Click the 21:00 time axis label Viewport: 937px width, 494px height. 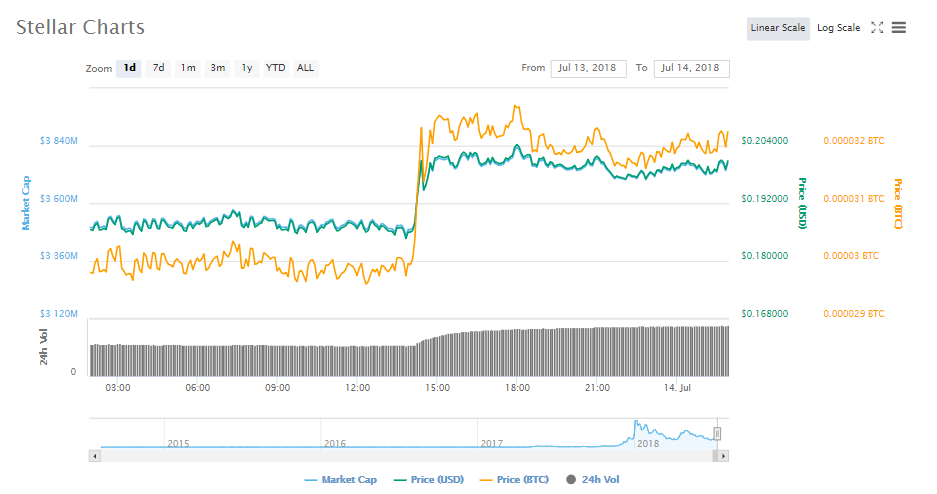click(597, 388)
